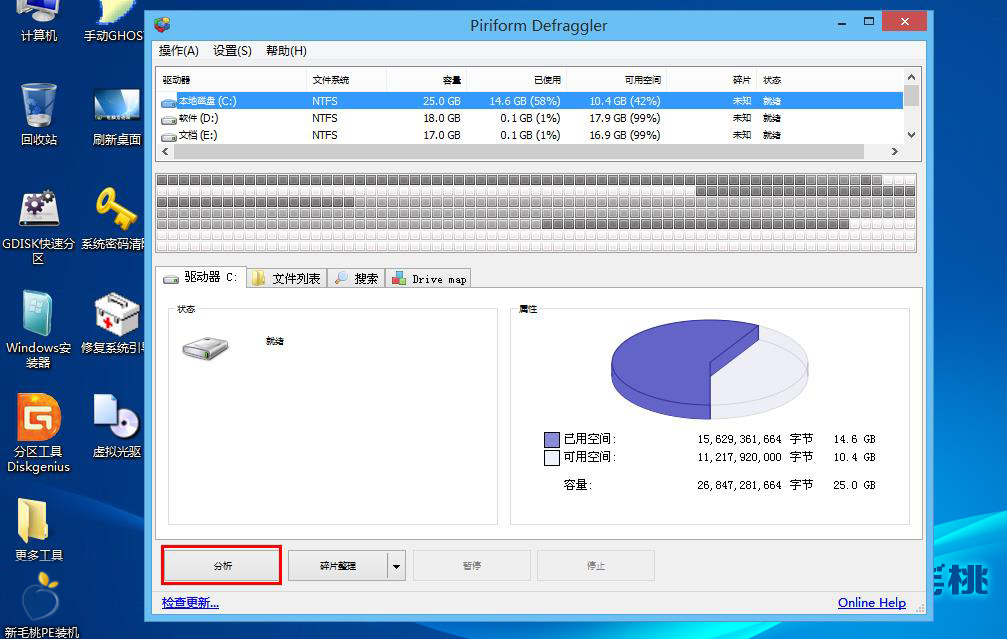Click the 11,217,920,000 free bytes value
The width and height of the screenshot is (1007, 639).
[x=739, y=457]
